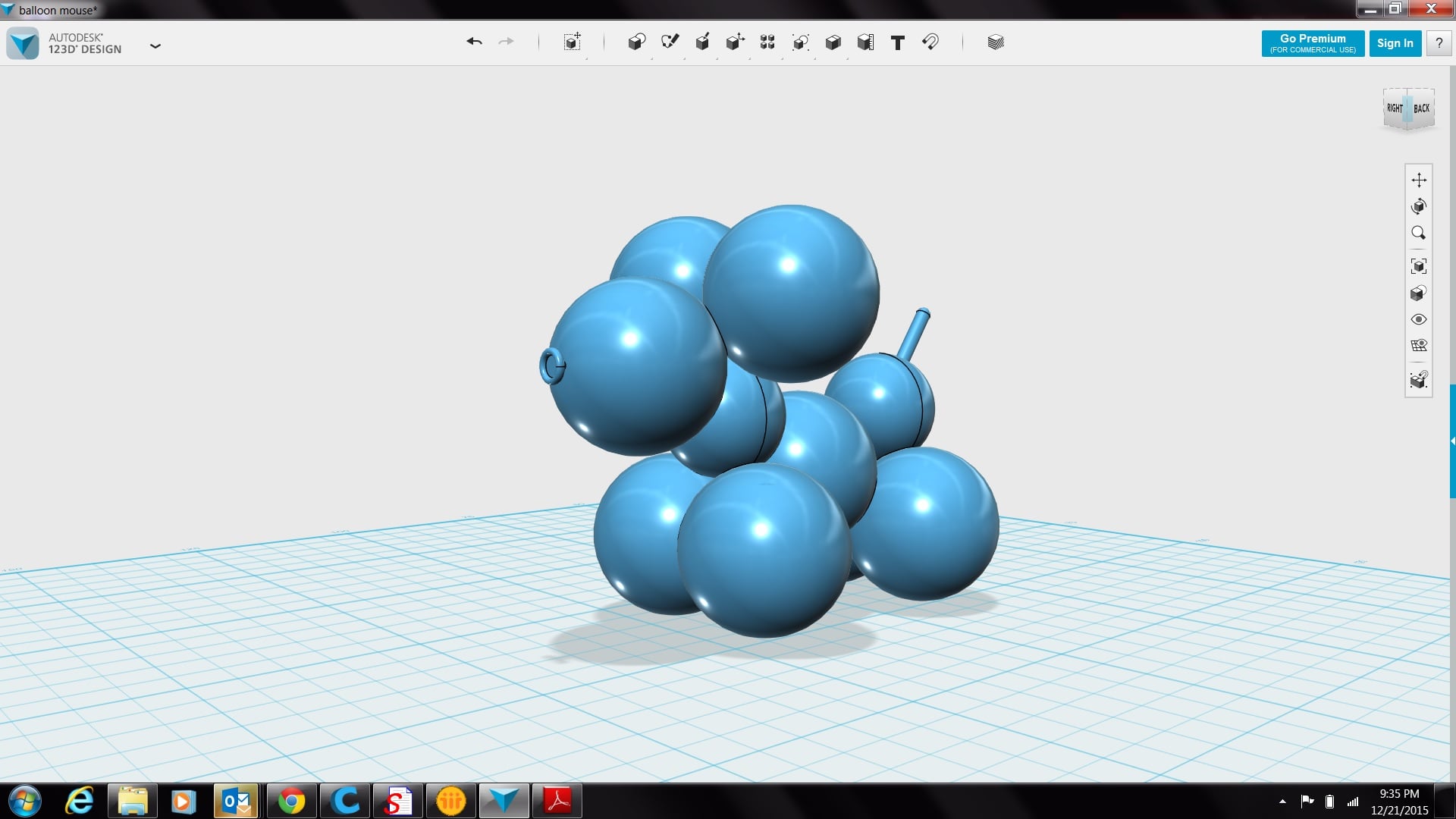Open Adobe Acrobat from taskbar
1456x819 pixels.
pos(558,801)
